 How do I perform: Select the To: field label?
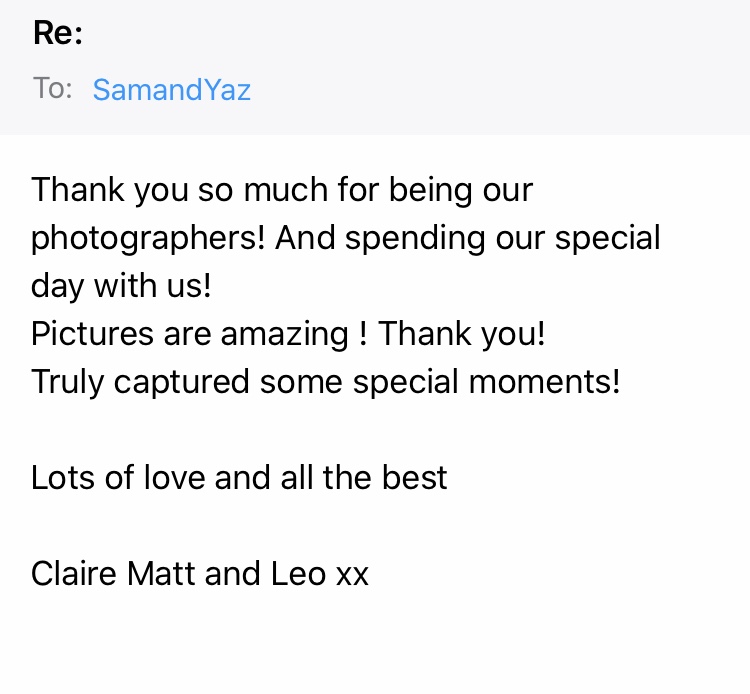pyautogui.click(x=53, y=88)
